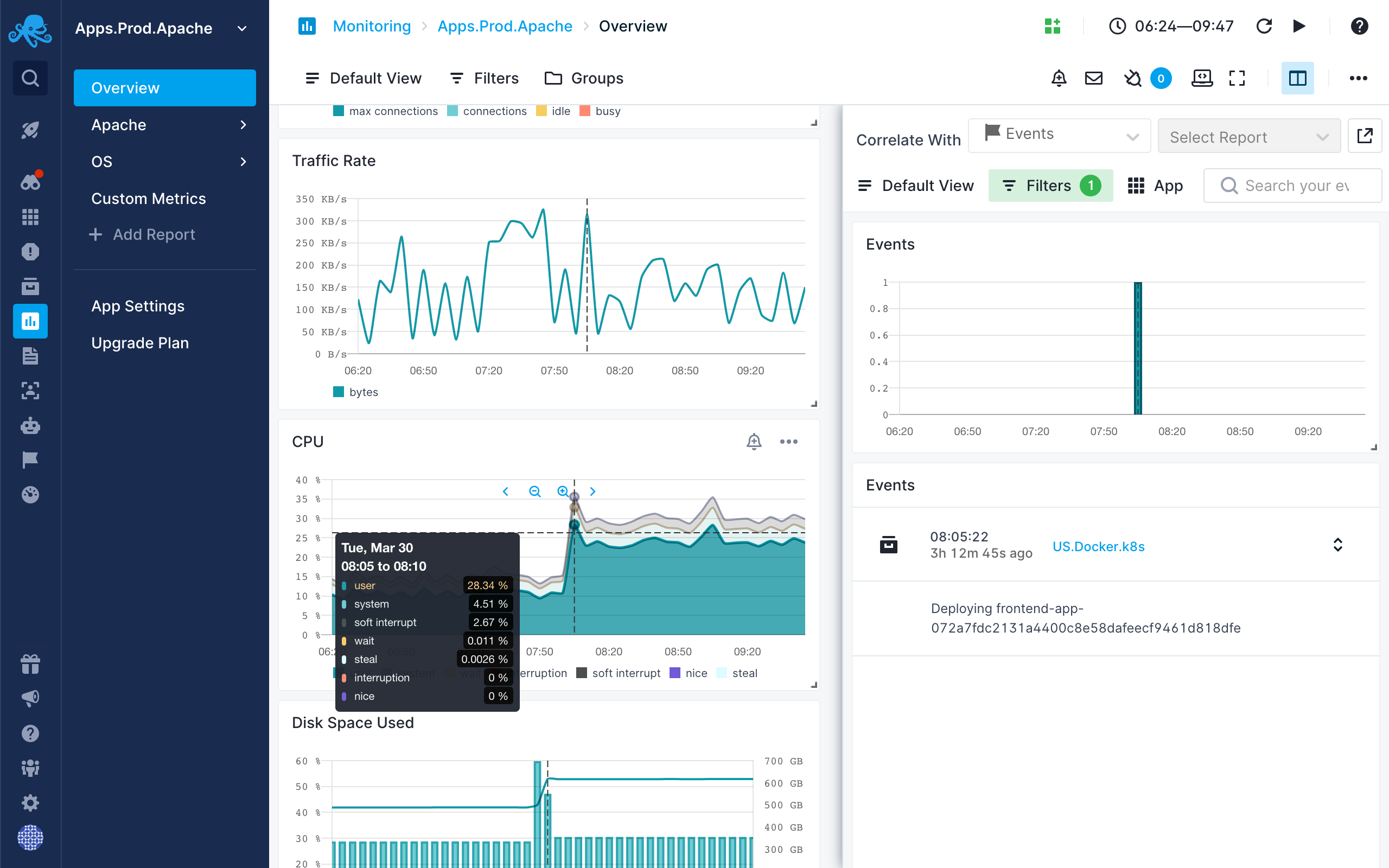Switch to the App tab in Events panel
Viewport: 1389px width, 868px height.
1155,185
